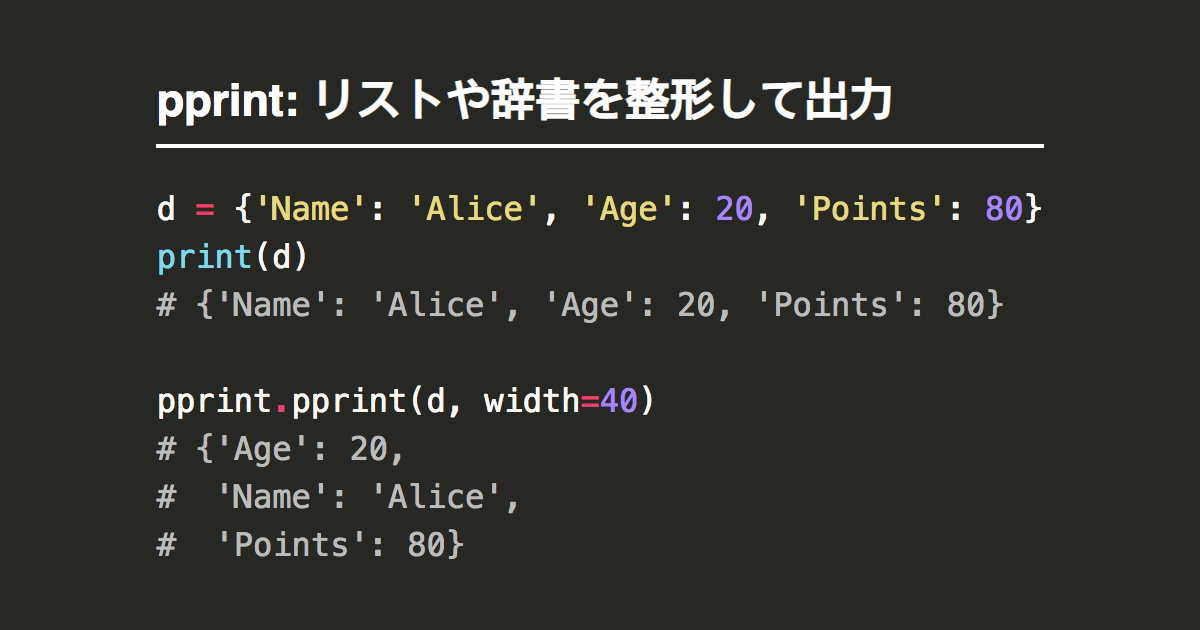This screenshot has height=630, width=1200.
Task: Click the closing brace ending the dictionary definition
Action: tap(1033, 209)
